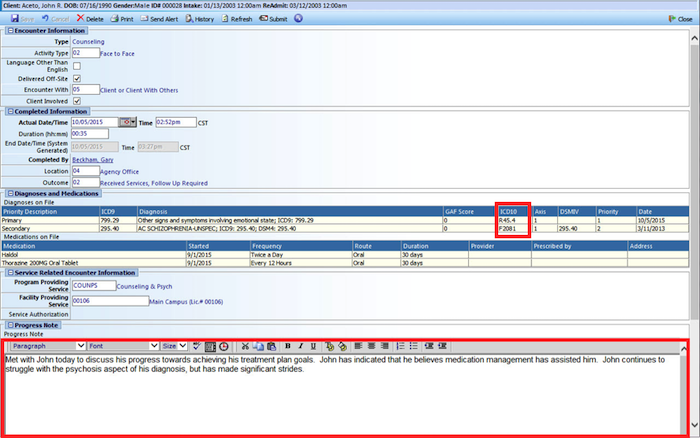Increase indent in the progress note
This screenshot has width=700, height=438.
coord(442,346)
